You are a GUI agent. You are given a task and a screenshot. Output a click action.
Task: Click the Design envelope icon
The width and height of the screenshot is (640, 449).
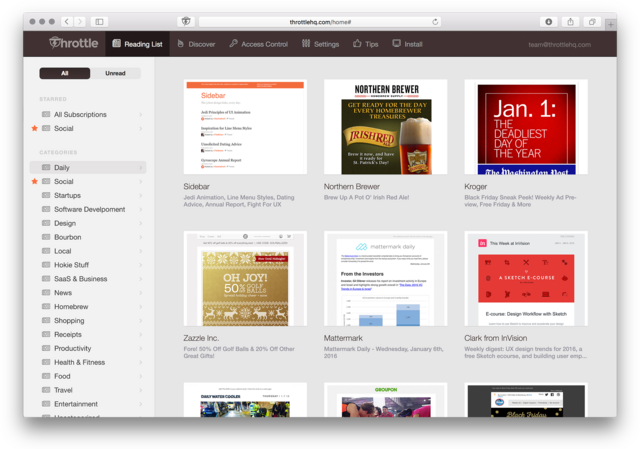(x=46, y=223)
